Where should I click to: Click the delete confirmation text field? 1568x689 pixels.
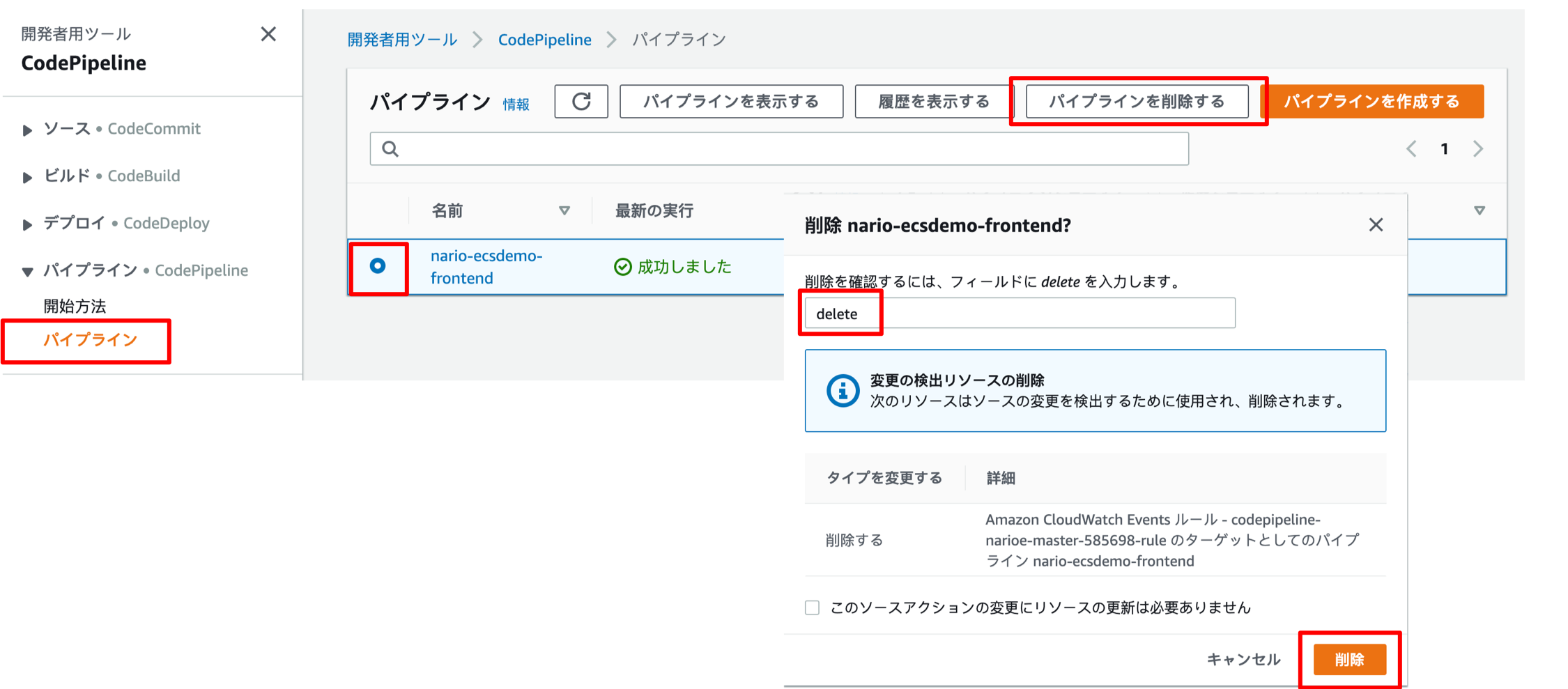(1020, 313)
